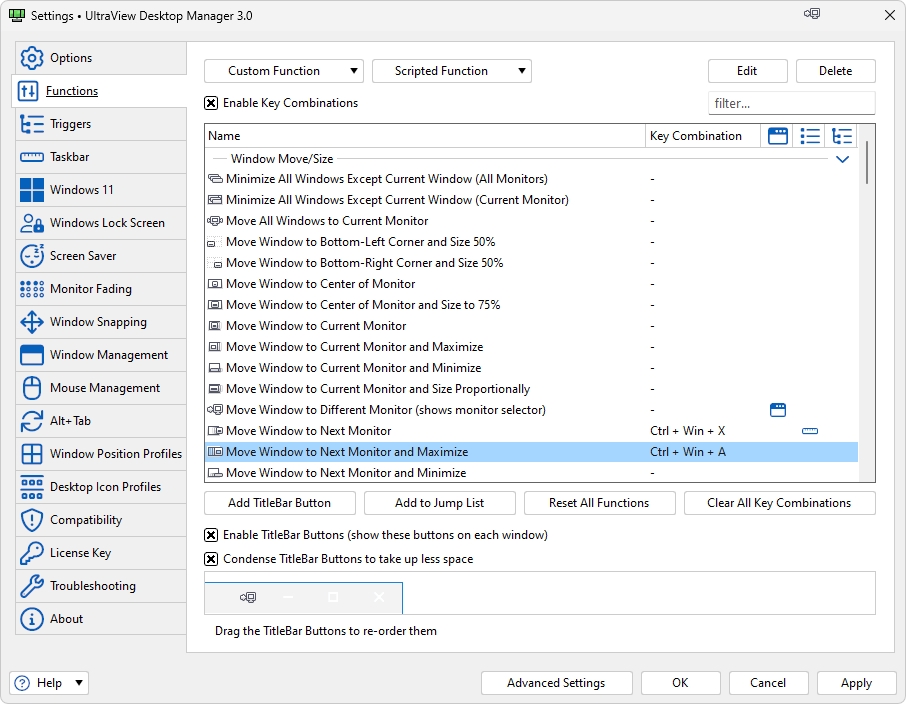
Task: Click monitor button in TitleBar preview strip
Action: coord(248,597)
